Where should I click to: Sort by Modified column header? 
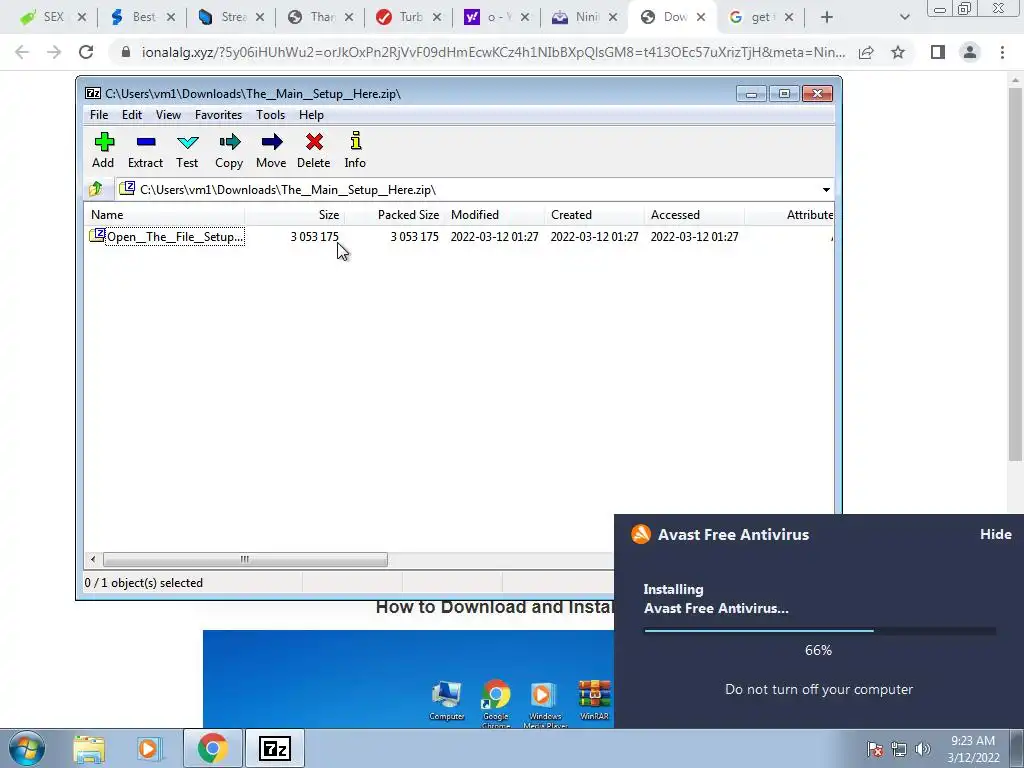coord(494,215)
